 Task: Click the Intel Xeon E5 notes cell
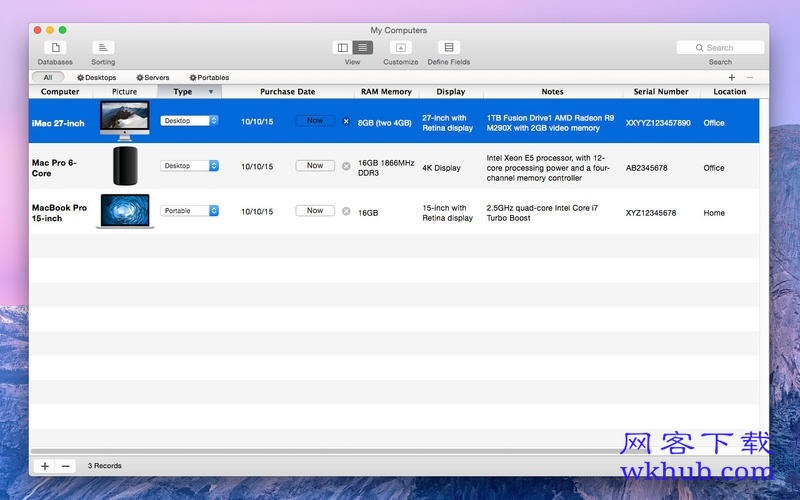548,168
